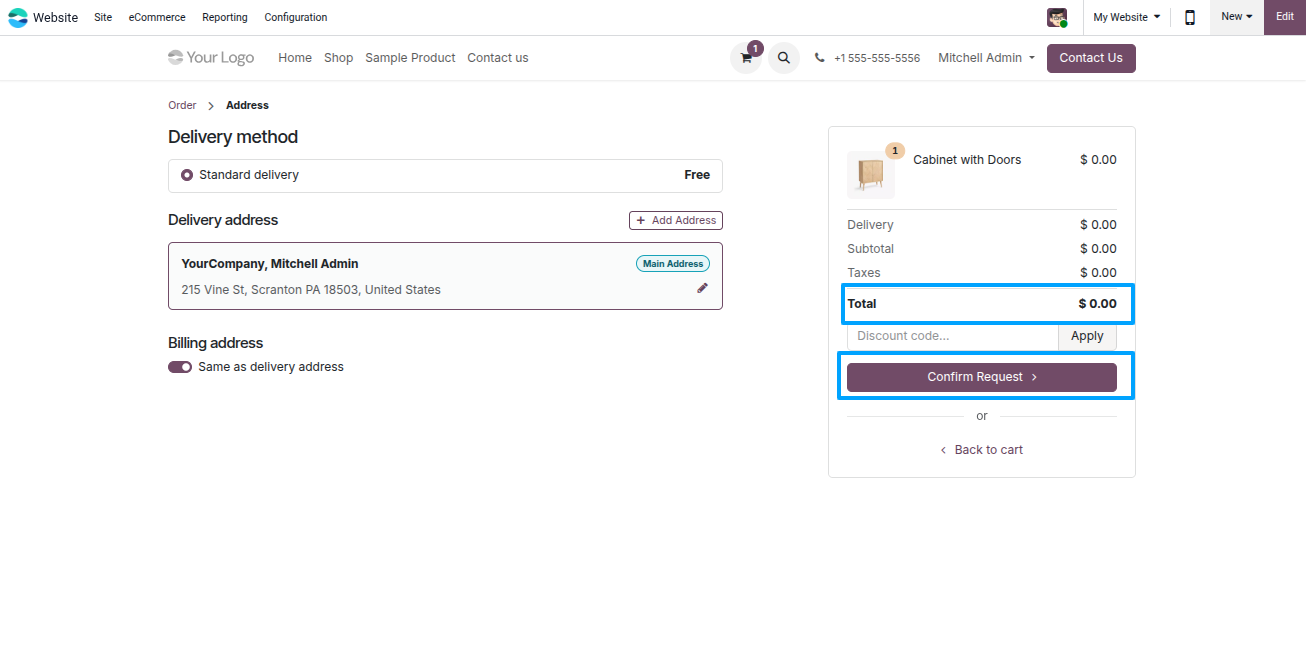Image resolution: width=1306 pixels, height=649 pixels.
Task: Expand the New content dropdown
Action: coord(1237,17)
